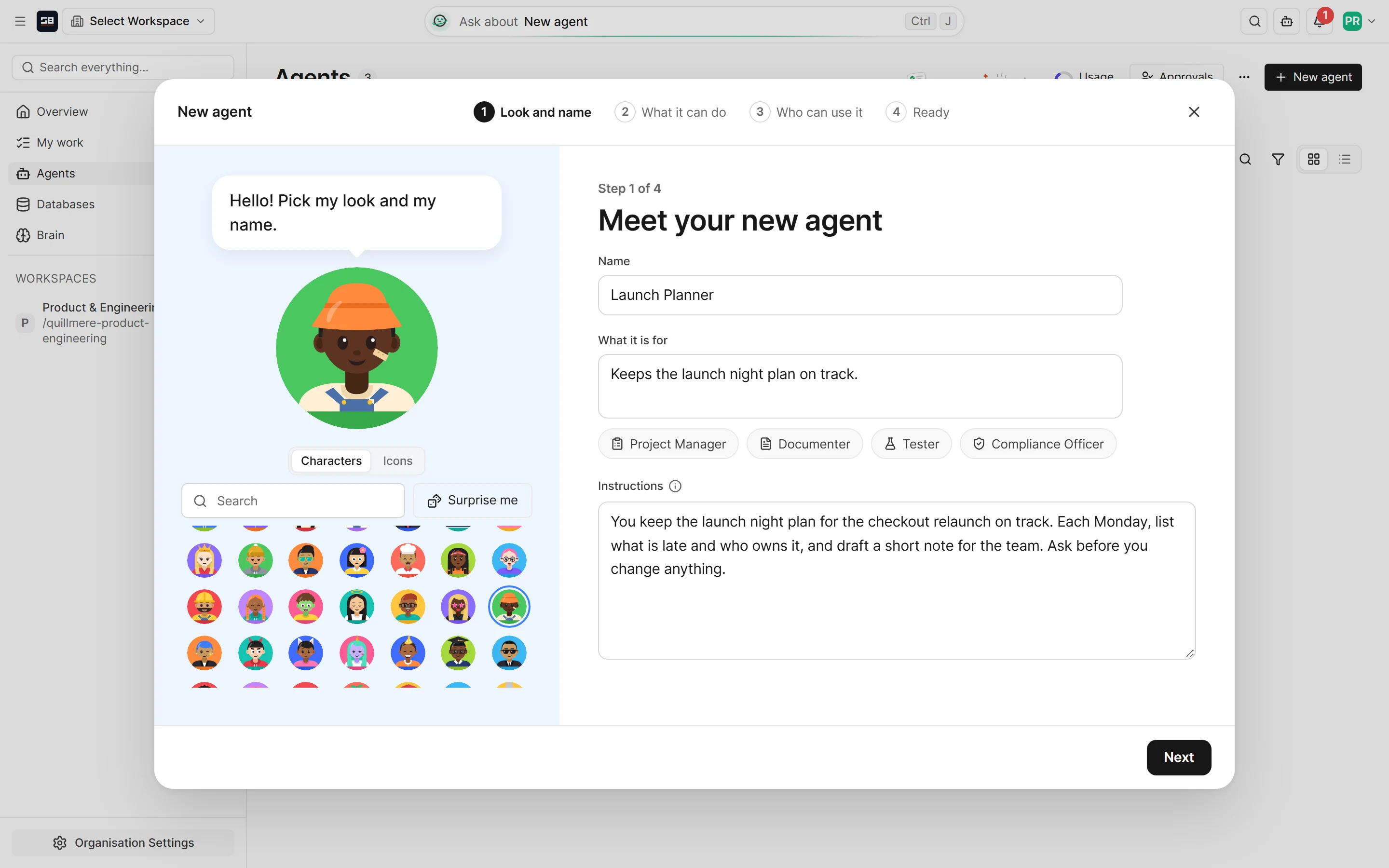Choose the green zombie-faced character avatar

pyautogui.click(x=306, y=607)
